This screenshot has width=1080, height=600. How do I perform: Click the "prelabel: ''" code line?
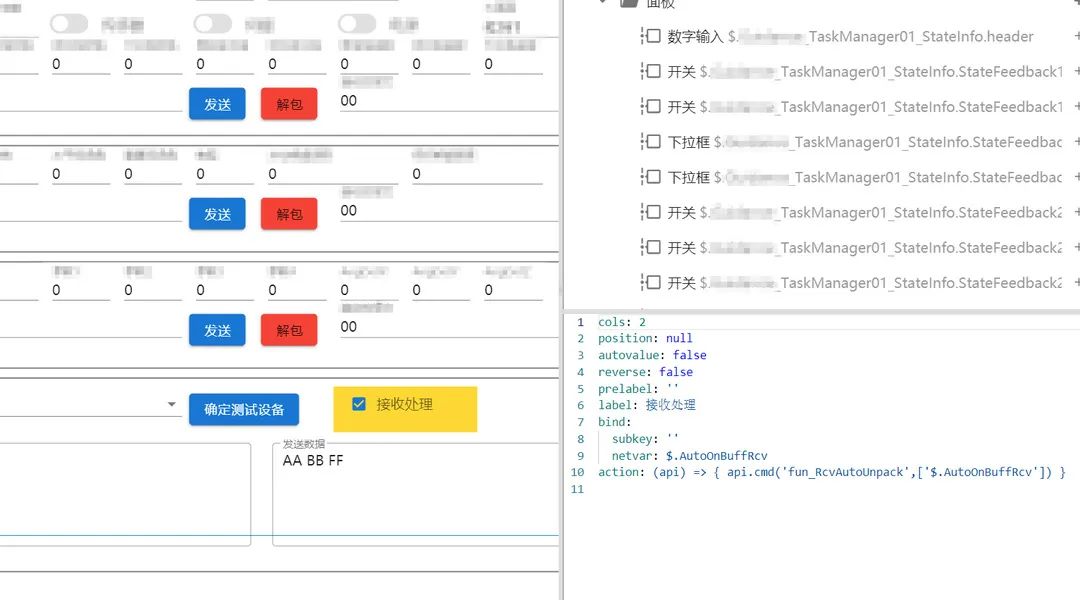[638, 389]
